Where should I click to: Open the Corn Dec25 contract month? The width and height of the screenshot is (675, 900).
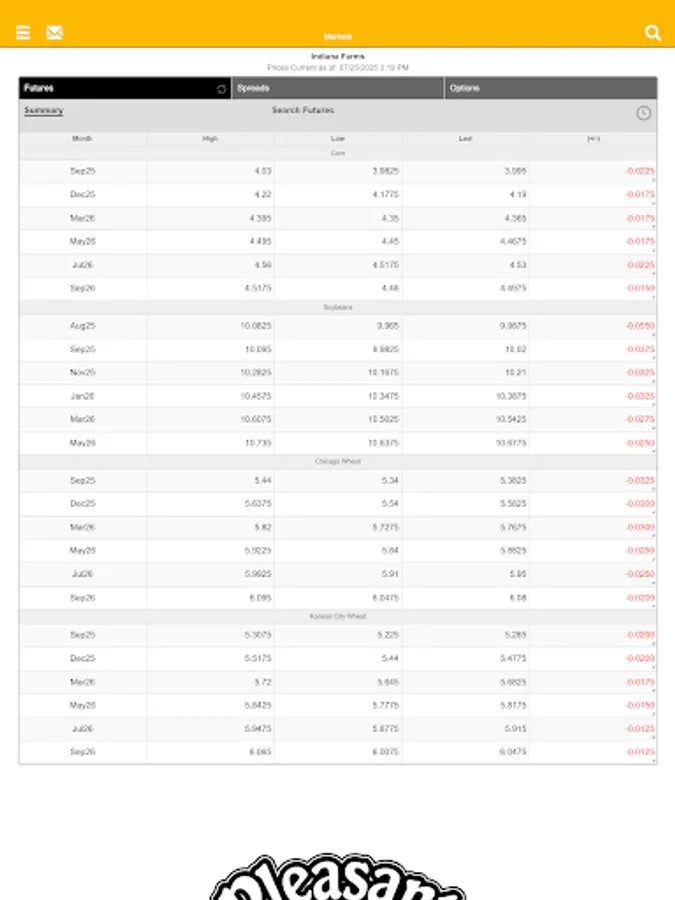click(83, 195)
